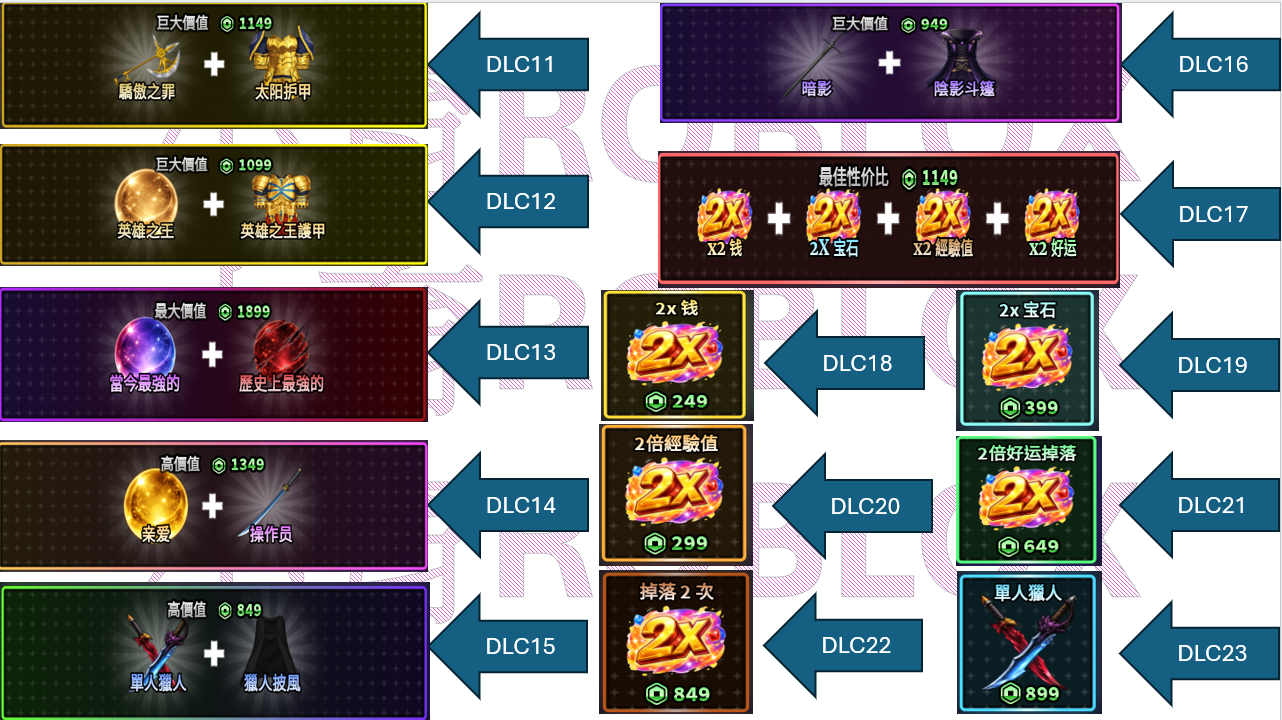Purchase the 2x lucky drop pass for 649

[x=1027, y=500]
